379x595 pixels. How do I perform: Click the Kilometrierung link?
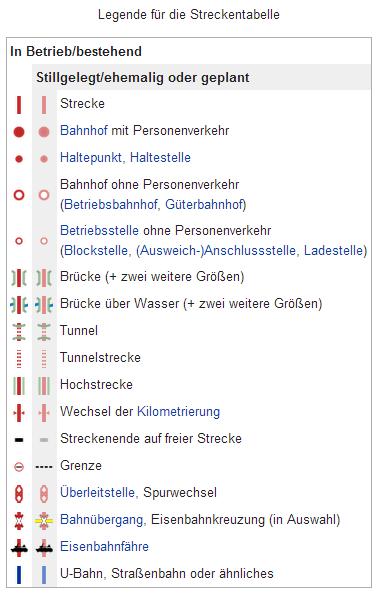[x=178, y=412]
